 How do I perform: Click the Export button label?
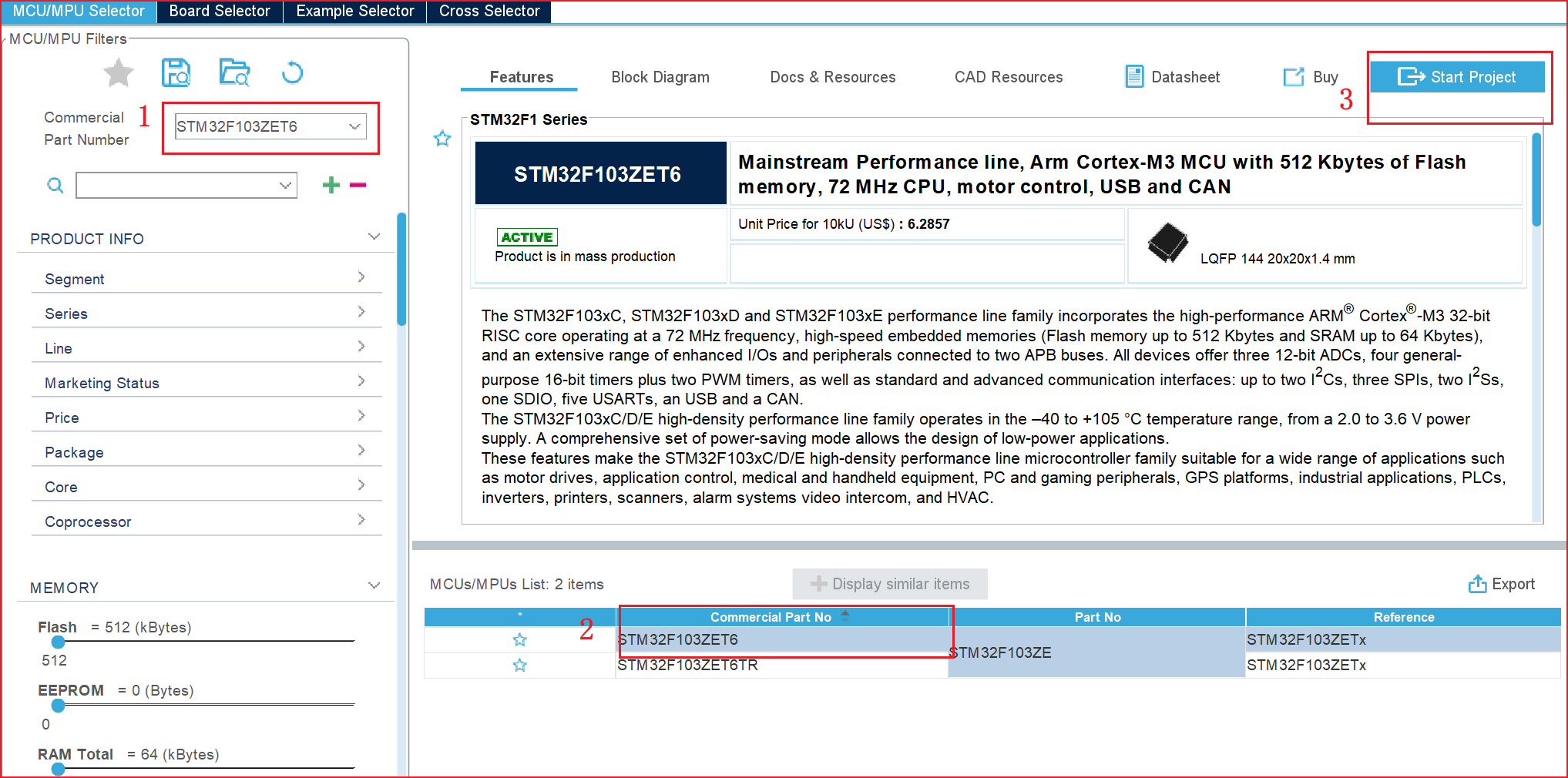(x=1513, y=584)
